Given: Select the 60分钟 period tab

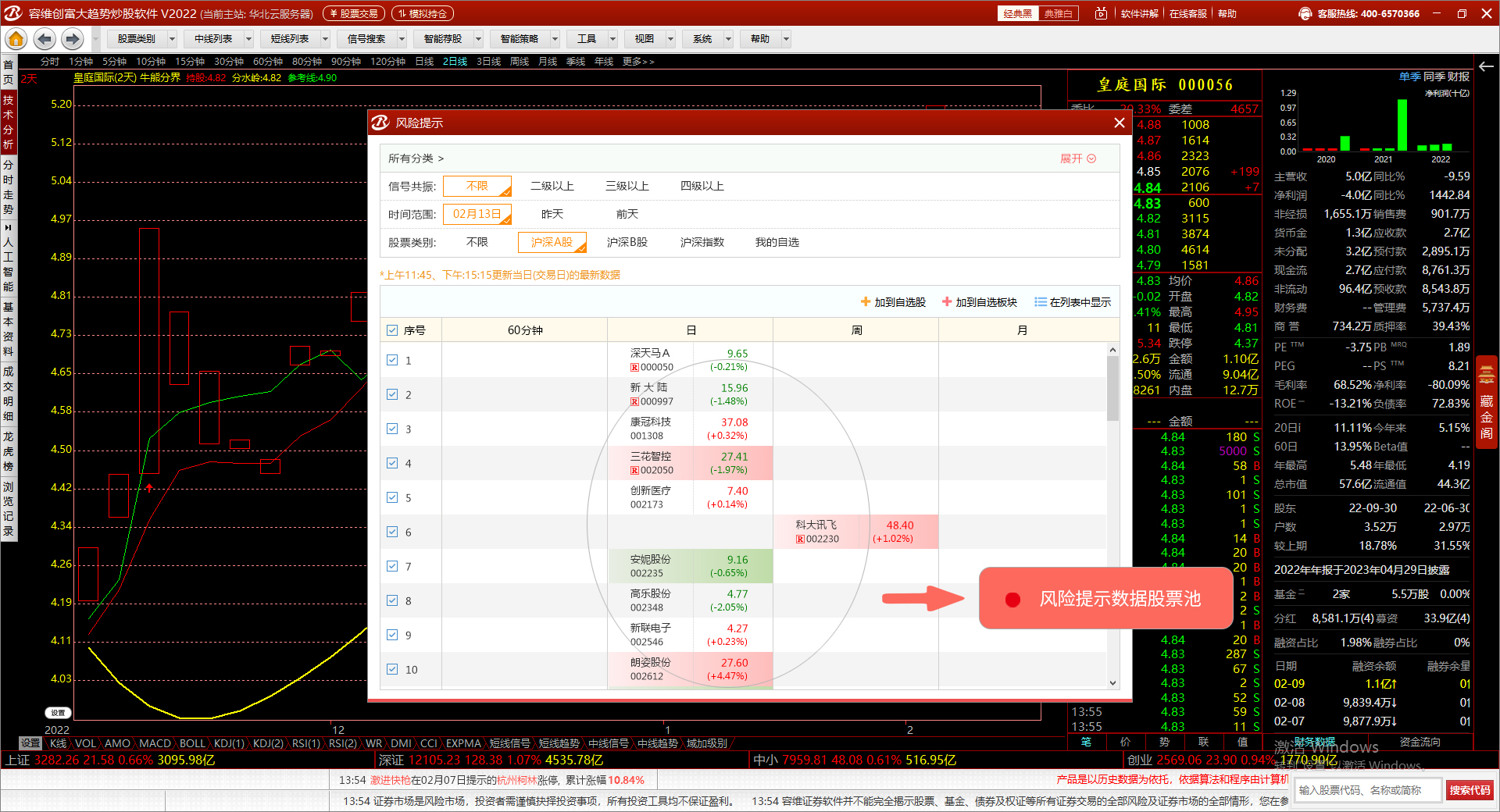Looking at the screenshot, I should (268, 61).
